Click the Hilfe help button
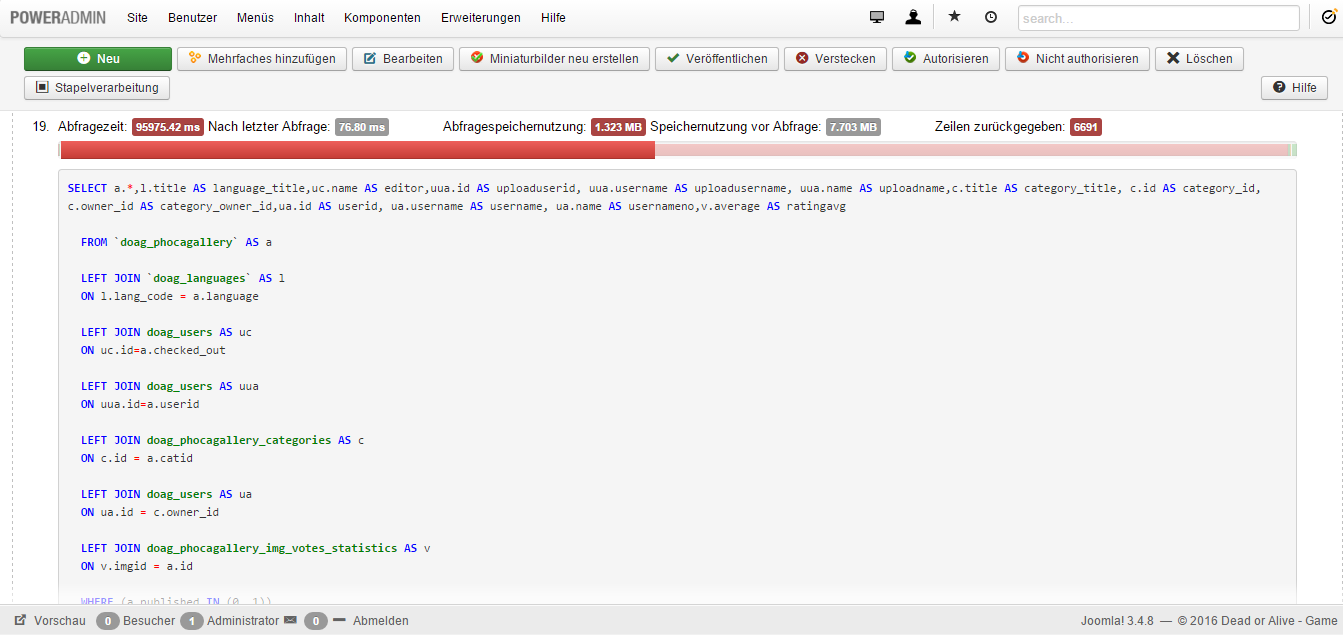The height and width of the screenshot is (635, 1343). tap(1294, 88)
